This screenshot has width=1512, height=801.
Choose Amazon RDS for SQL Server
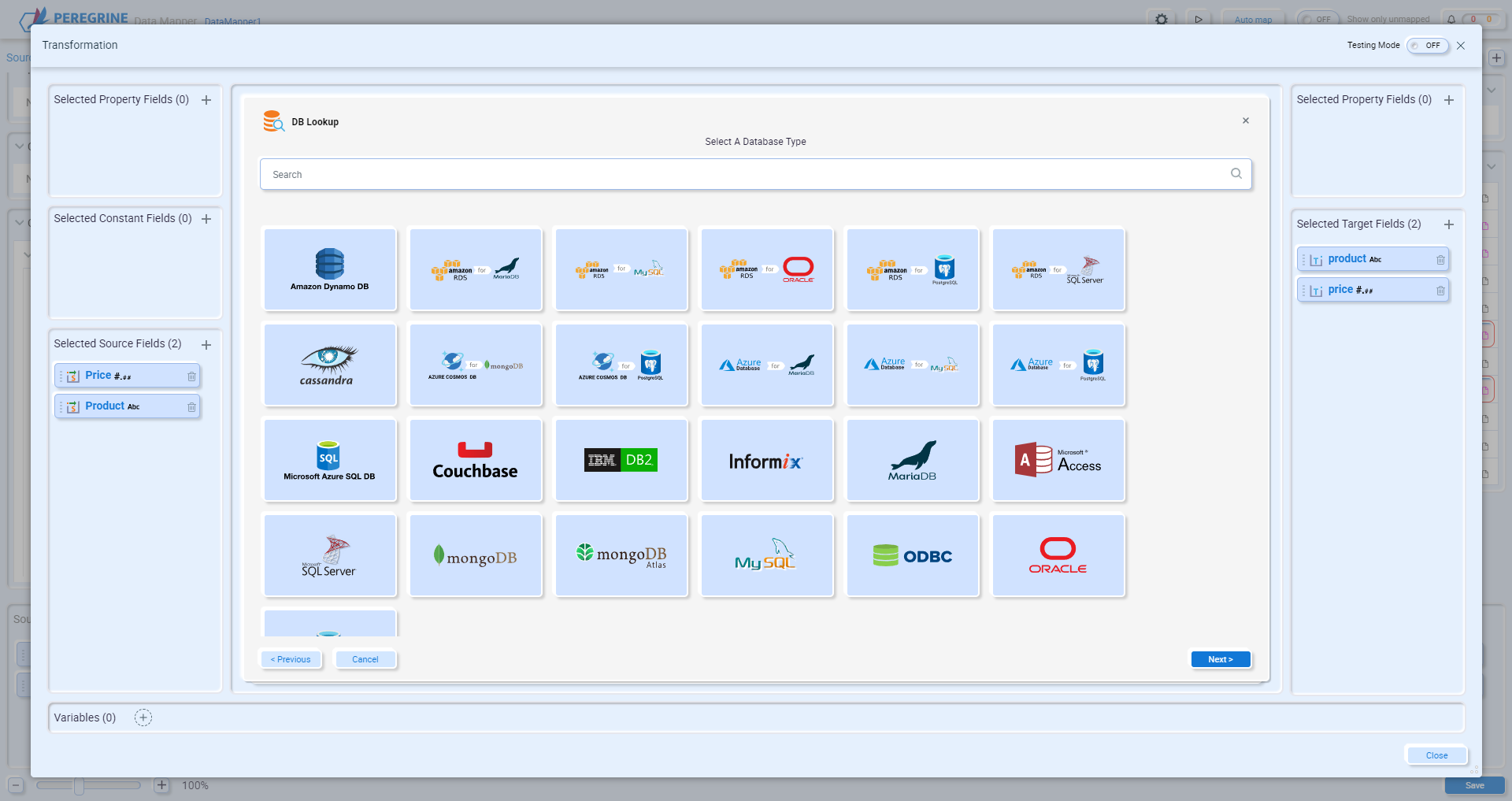pyautogui.click(x=1058, y=269)
